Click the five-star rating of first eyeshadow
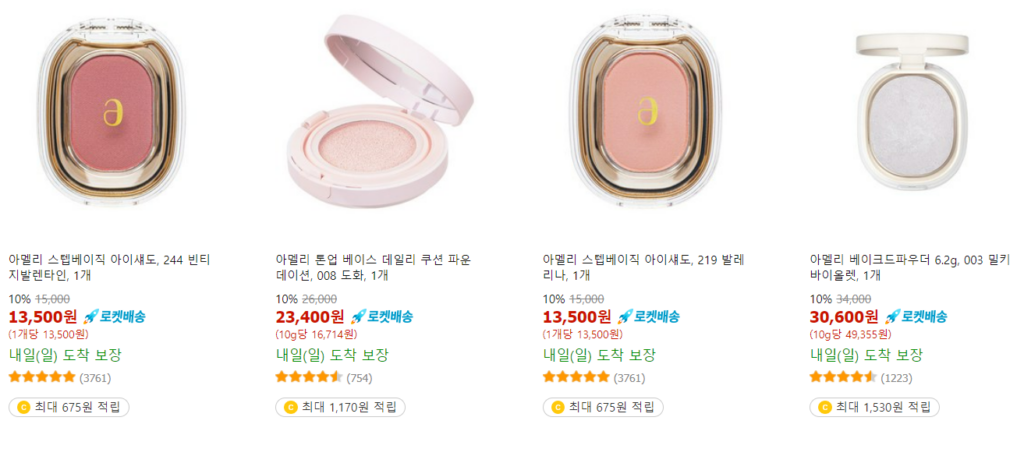Screen dimensions: 1024x449 click(x=42, y=377)
